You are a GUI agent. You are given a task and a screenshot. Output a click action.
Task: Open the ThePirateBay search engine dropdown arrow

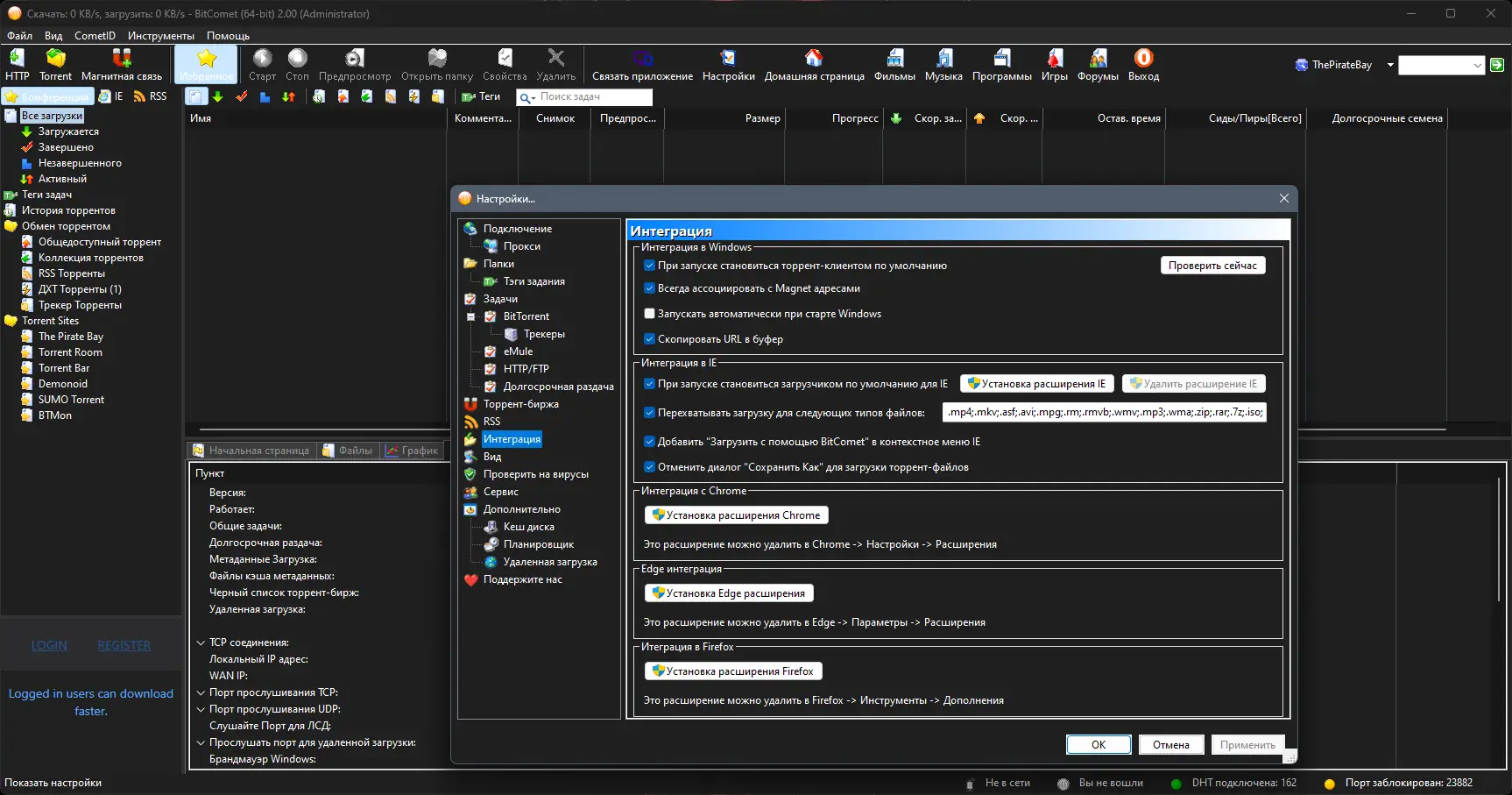click(x=1390, y=65)
